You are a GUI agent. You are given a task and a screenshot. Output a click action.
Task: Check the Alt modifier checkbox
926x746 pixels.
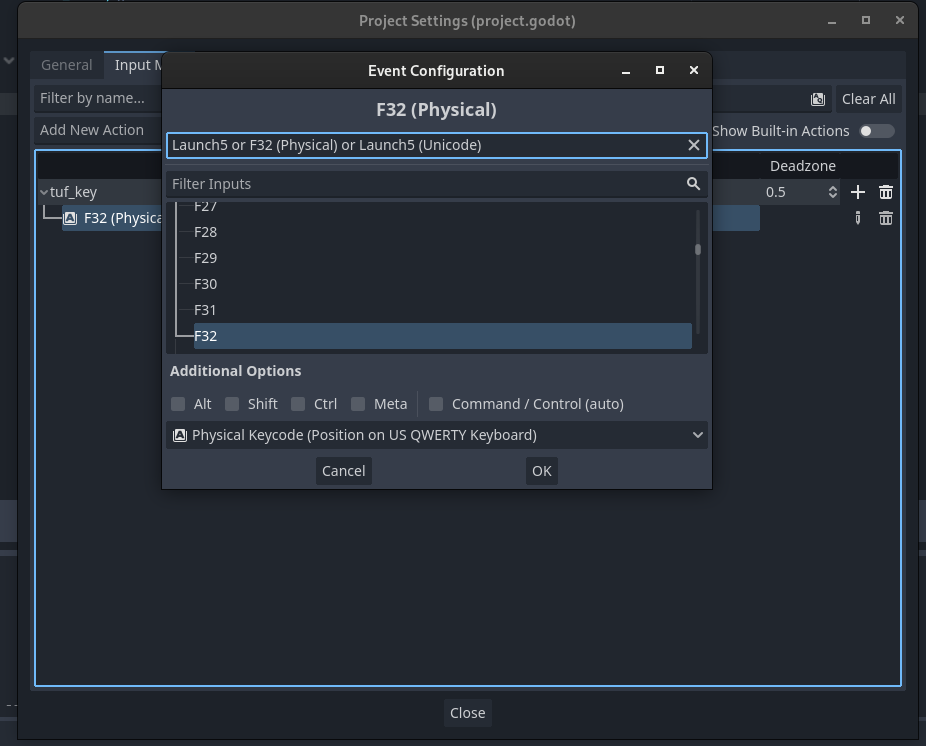(x=178, y=404)
